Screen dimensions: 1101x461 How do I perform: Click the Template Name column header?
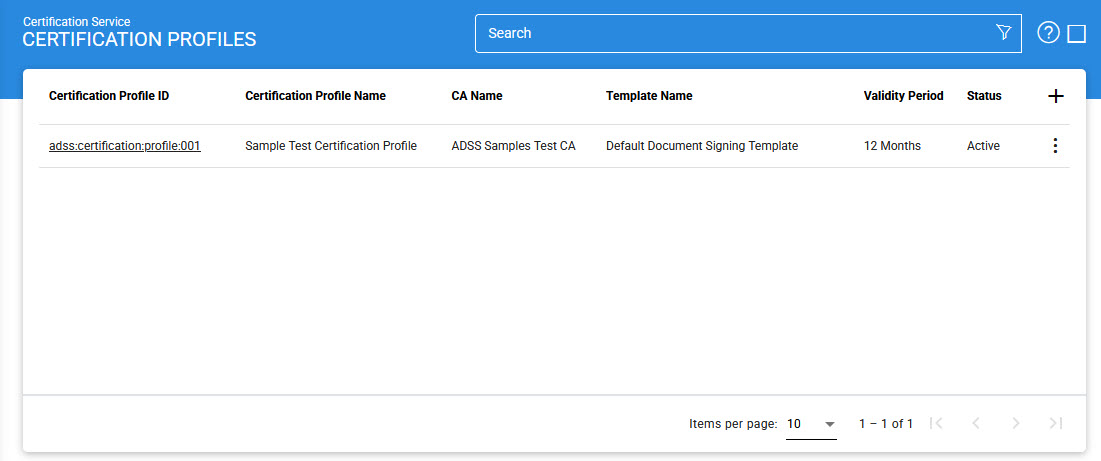pos(649,96)
